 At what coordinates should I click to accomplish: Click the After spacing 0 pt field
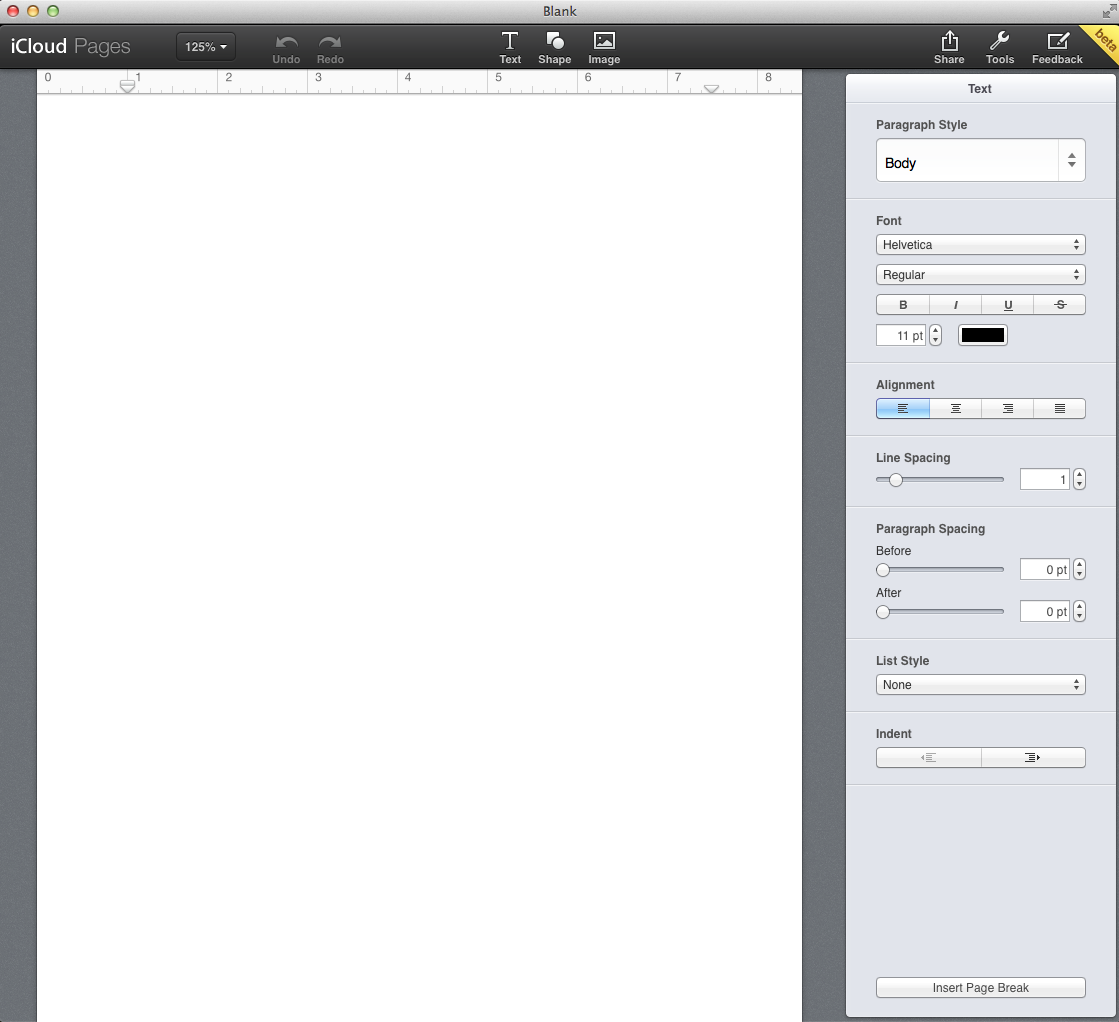point(1045,611)
